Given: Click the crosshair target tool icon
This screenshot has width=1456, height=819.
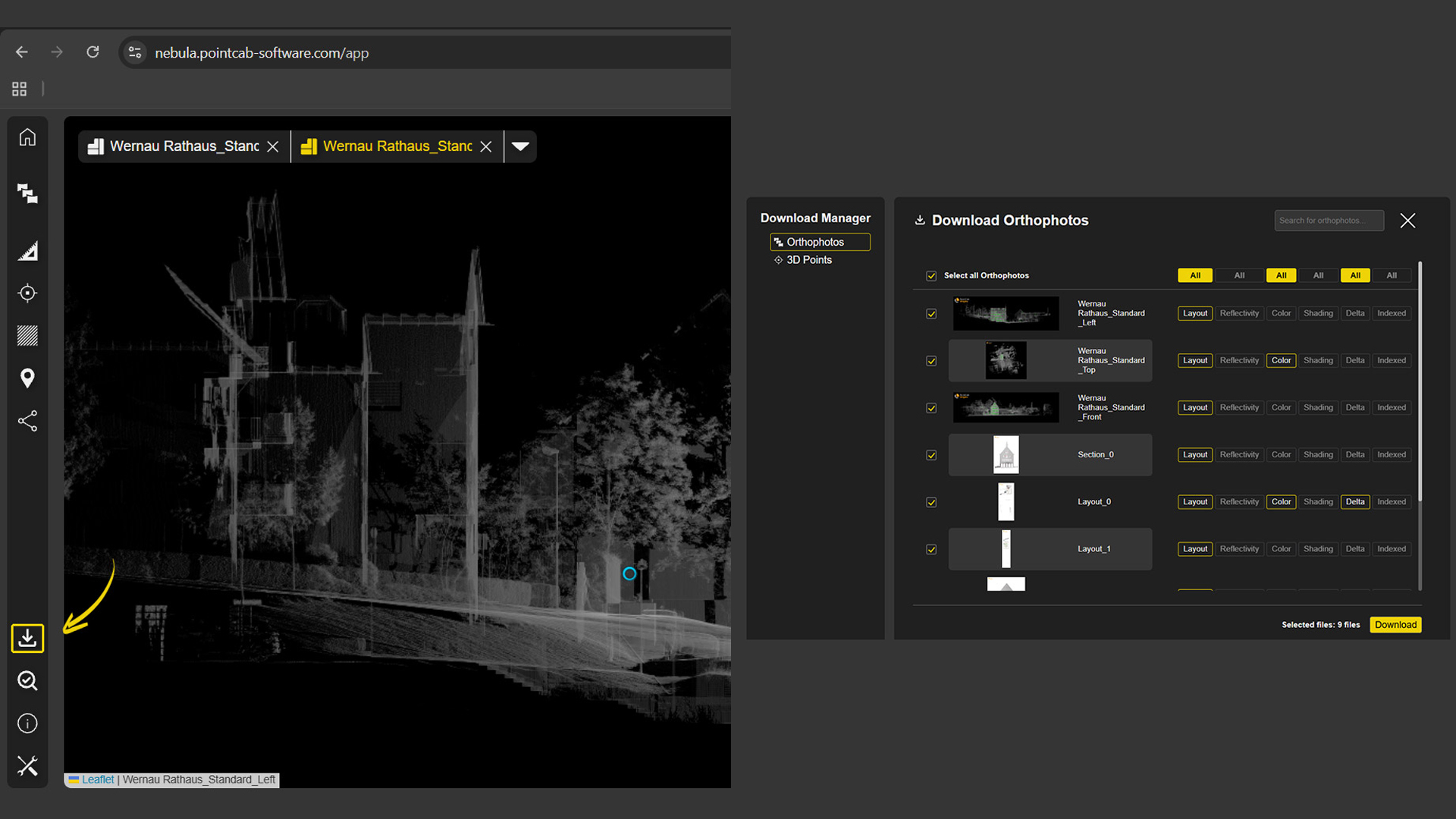Looking at the screenshot, I should click(27, 293).
